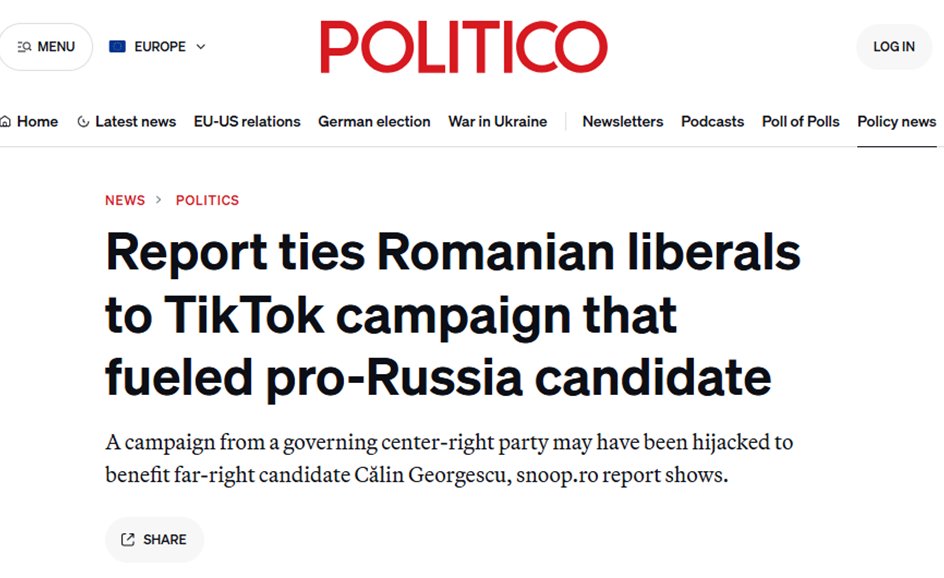Follow the NEWS breadcrumb link
The image size is (944, 578).
[x=125, y=200]
